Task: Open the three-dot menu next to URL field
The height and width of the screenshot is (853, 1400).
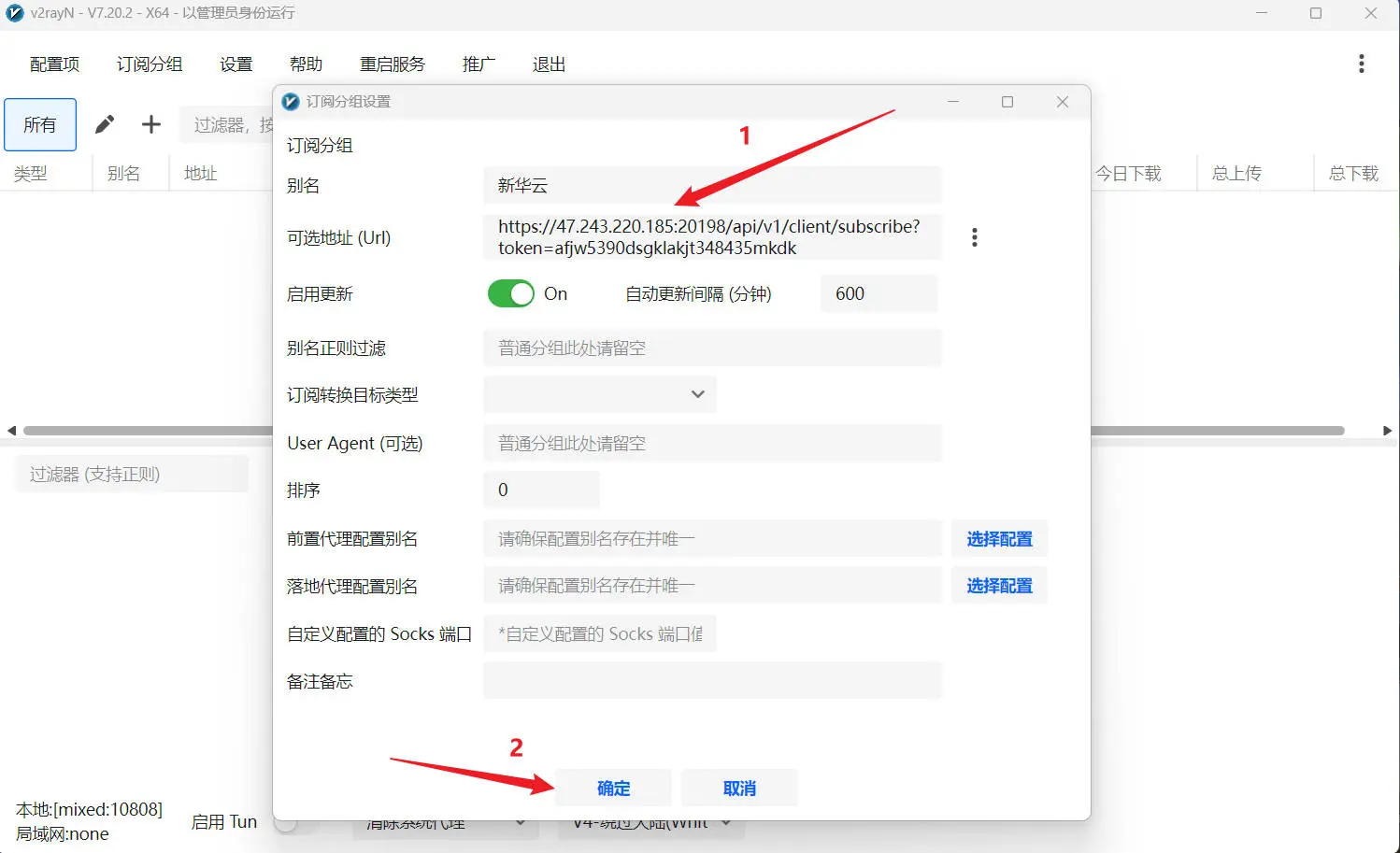Action: tap(974, 237)
